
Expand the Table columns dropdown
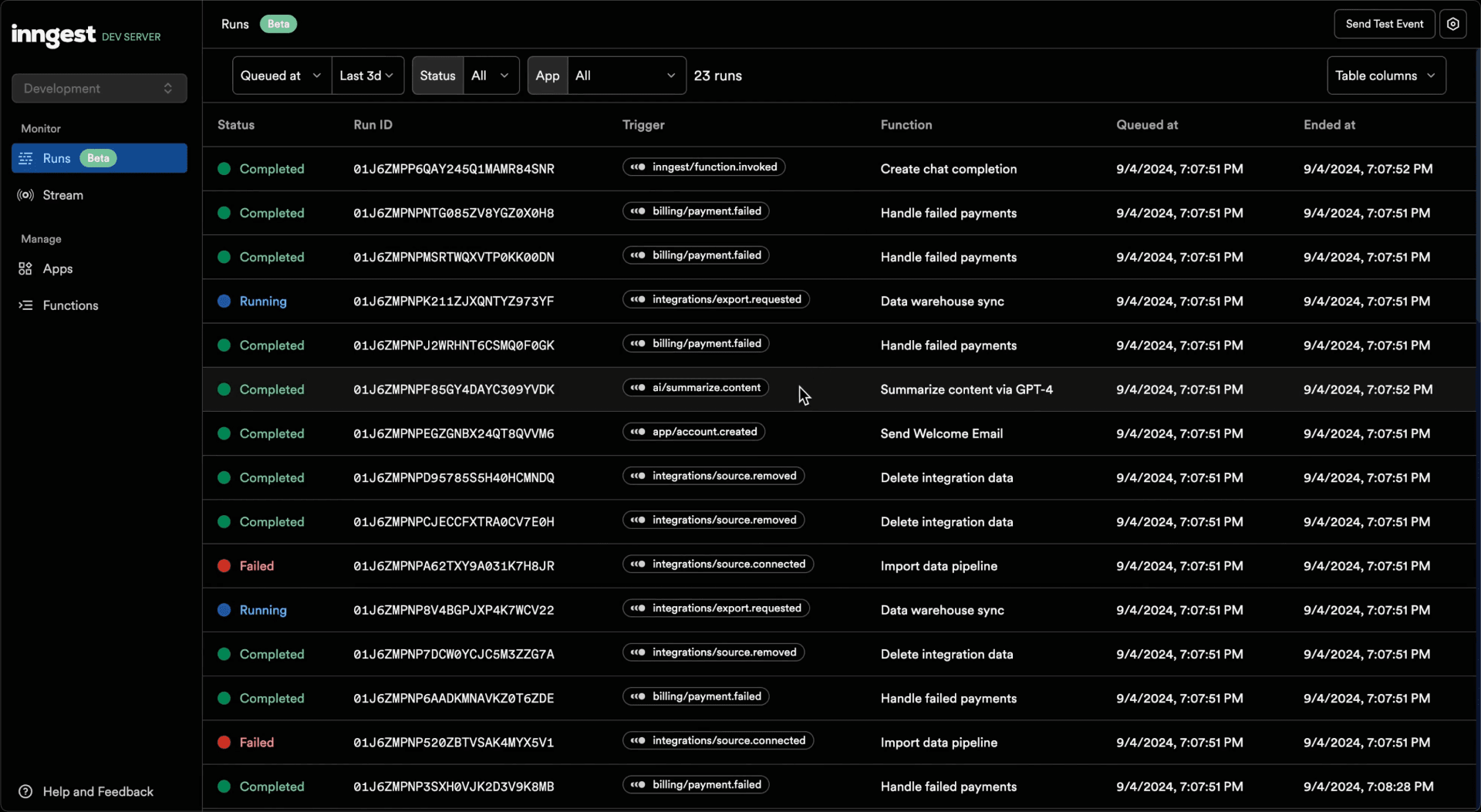click(1385, 76)
